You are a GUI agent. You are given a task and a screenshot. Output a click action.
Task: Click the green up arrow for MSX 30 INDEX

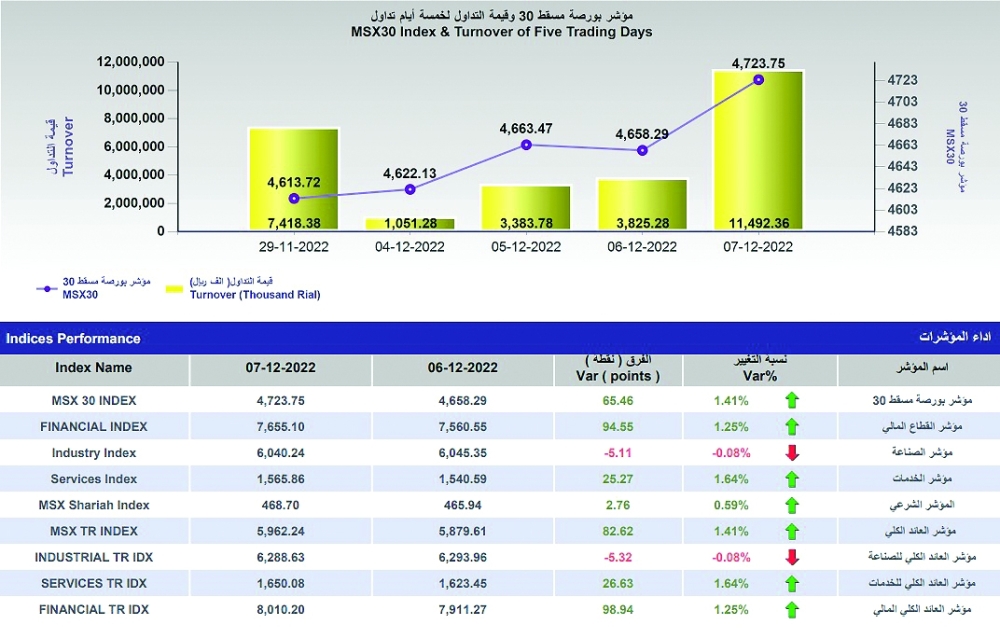click(793, 401)
